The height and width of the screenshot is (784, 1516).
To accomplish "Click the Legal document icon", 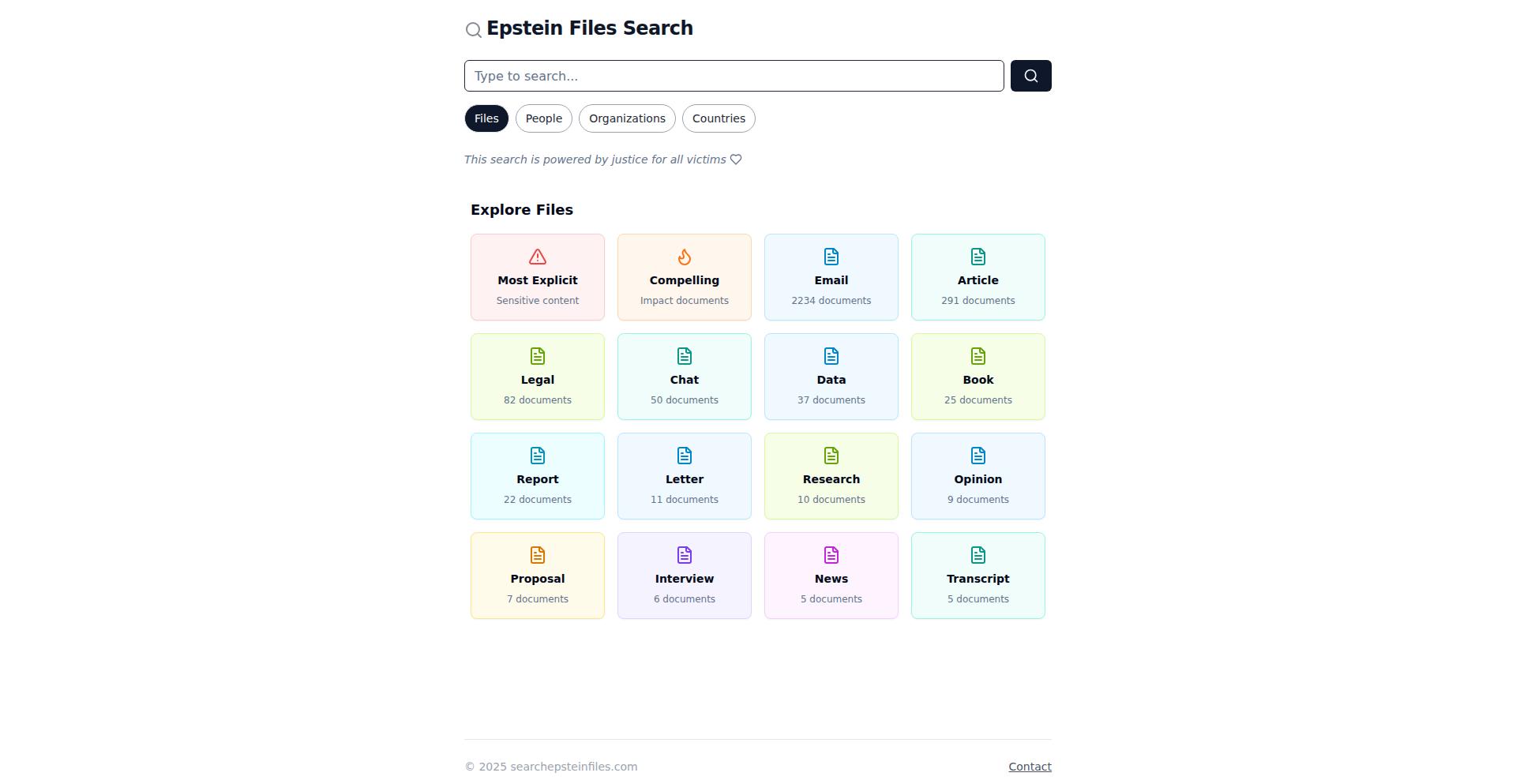I will (538, 356).
